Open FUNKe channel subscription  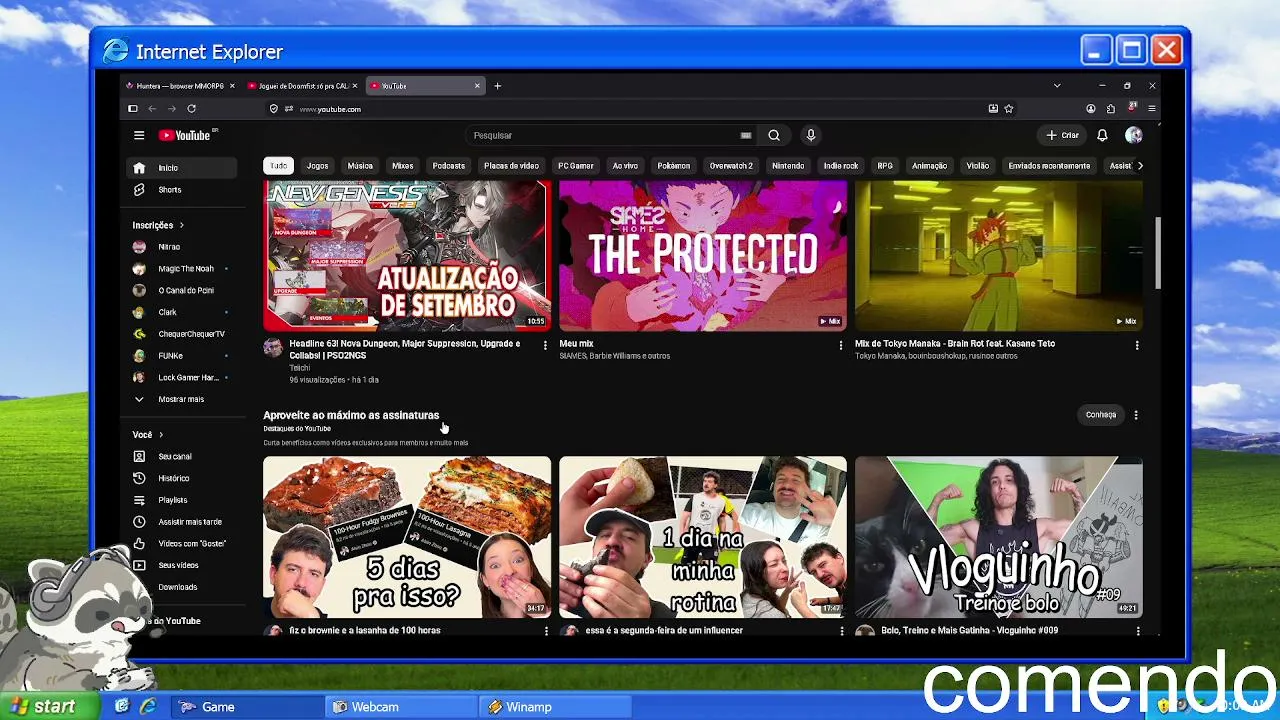(182, 356)
